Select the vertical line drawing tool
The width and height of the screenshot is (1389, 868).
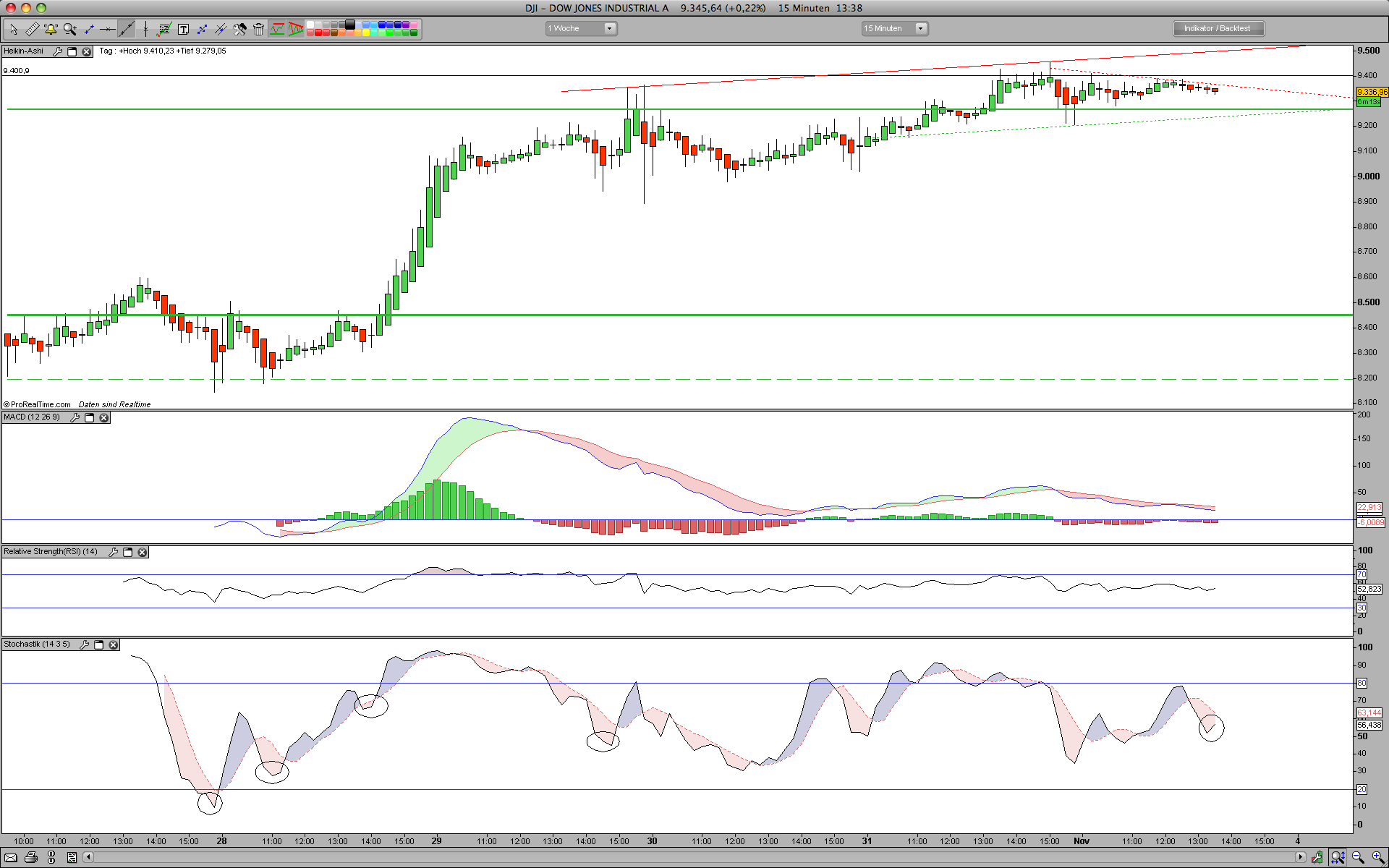point(145,29)
